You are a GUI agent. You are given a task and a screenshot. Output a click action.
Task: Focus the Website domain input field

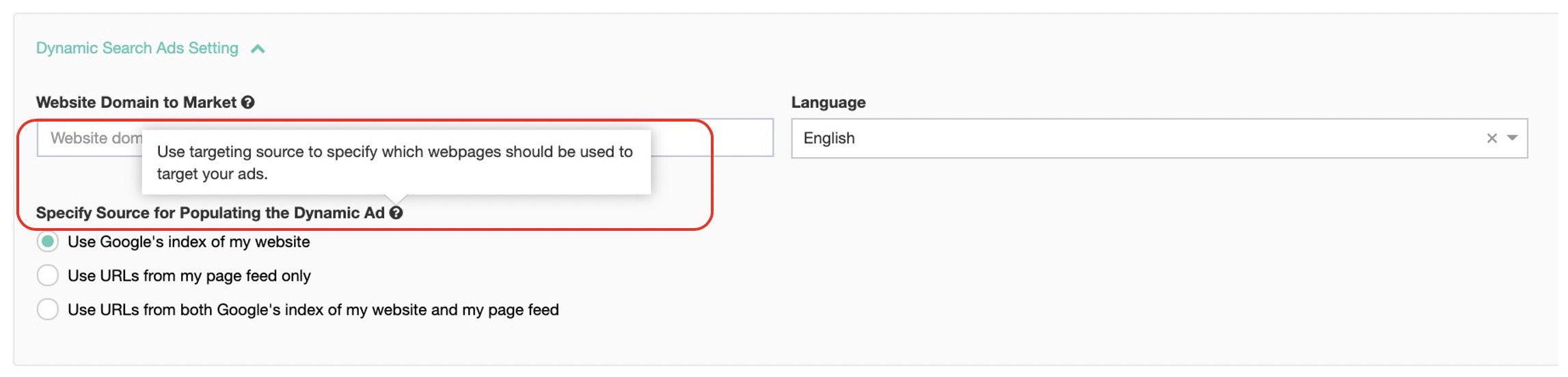89,139
